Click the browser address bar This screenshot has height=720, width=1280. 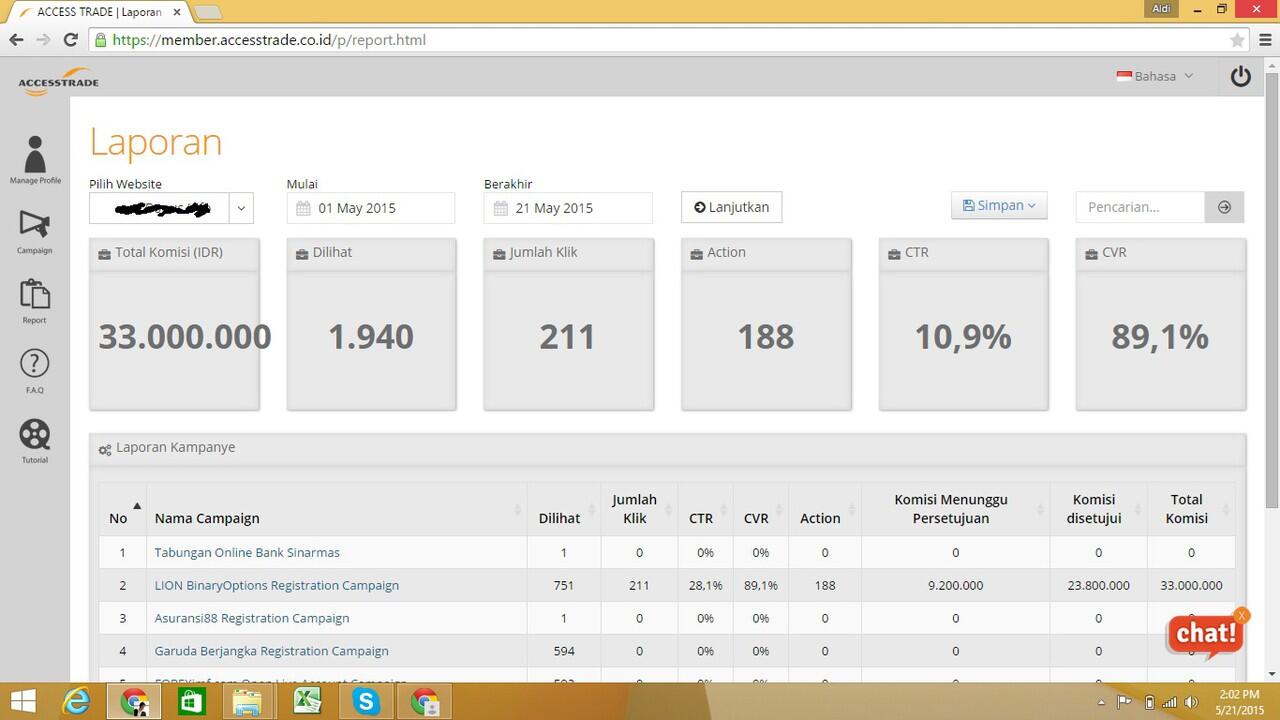(660, 40)
